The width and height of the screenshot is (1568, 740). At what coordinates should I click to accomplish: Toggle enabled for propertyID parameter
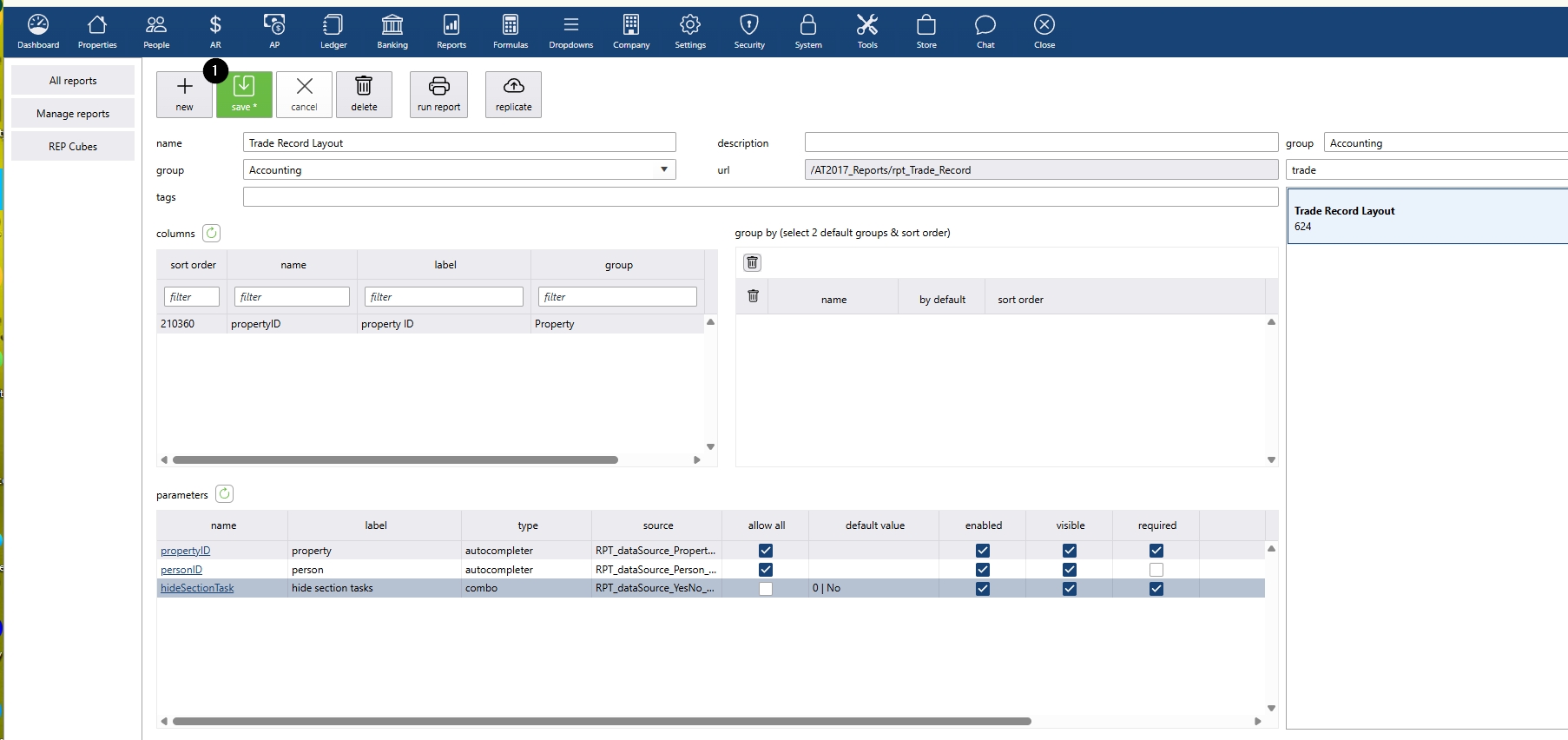click(x=983, y=551)
